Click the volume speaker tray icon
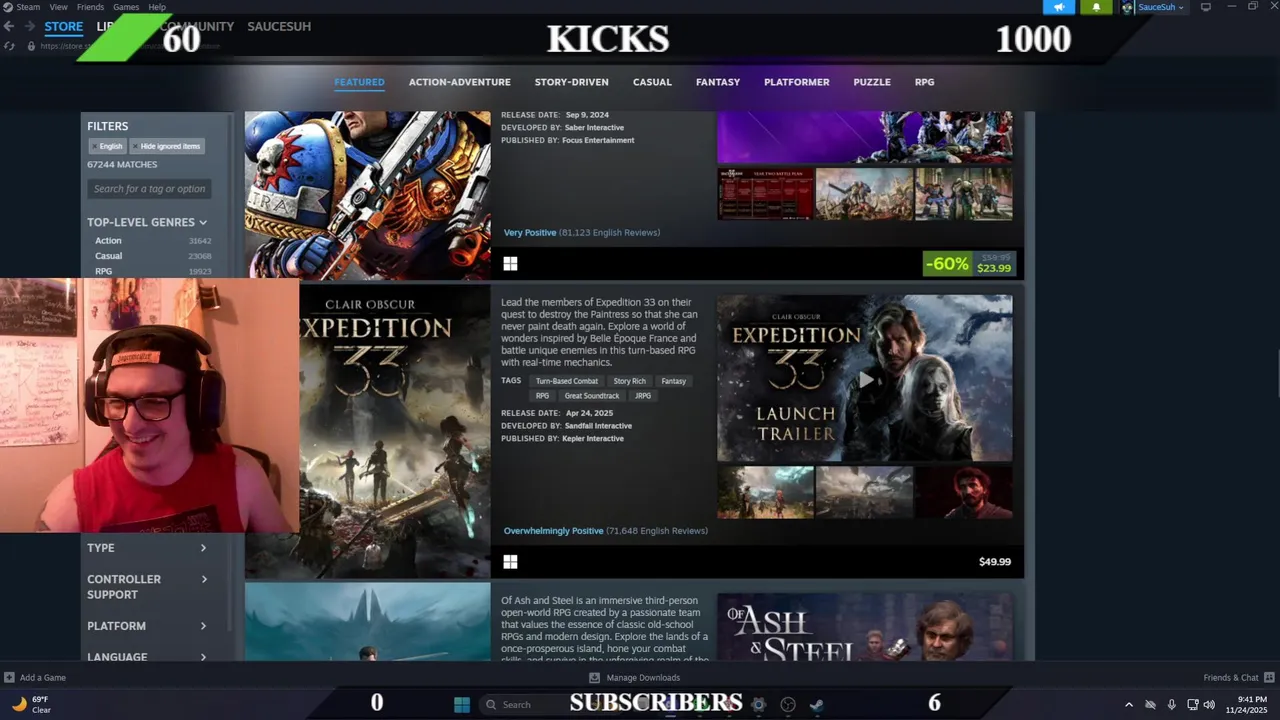The image size is (1280, 720). coord(1210,704)
